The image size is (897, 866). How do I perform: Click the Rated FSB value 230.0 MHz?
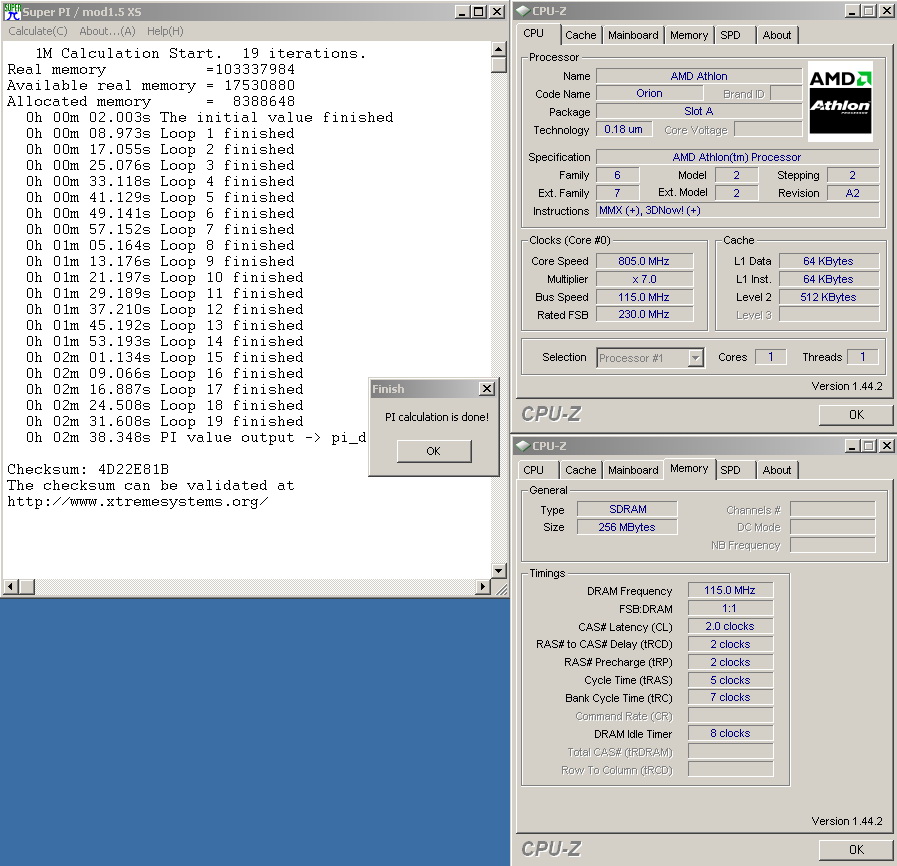(644, 315)
